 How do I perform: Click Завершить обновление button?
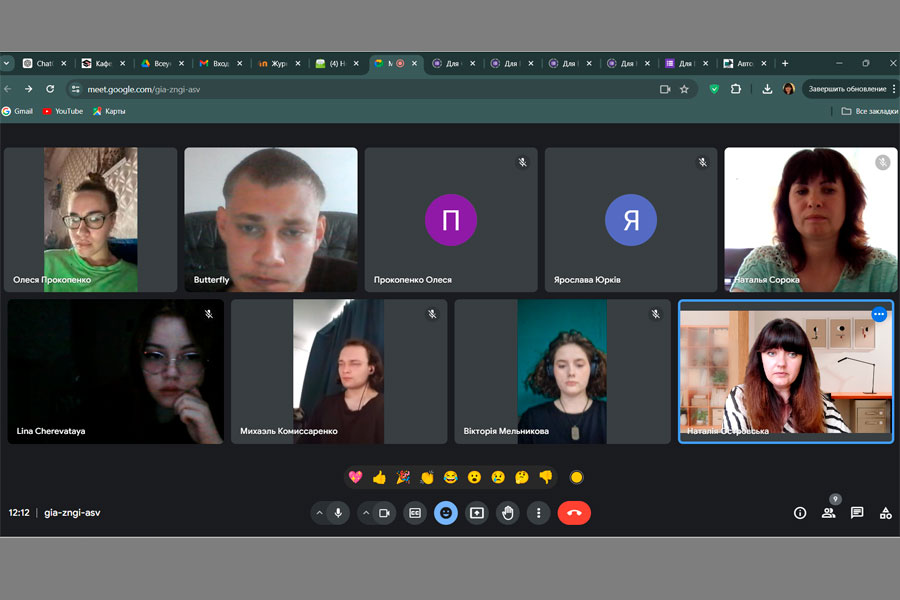(x=847, y=89)
